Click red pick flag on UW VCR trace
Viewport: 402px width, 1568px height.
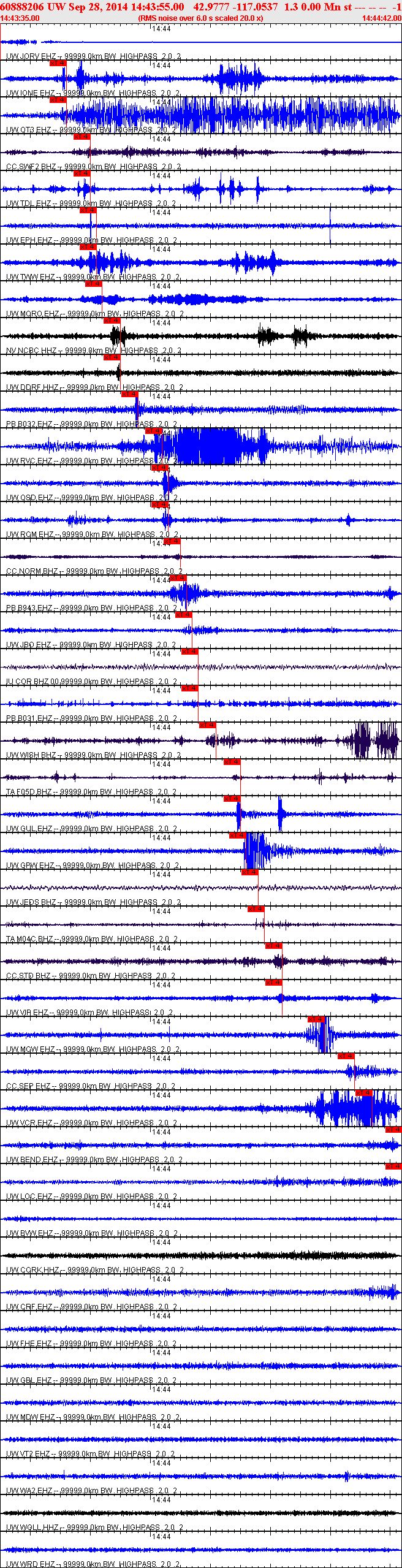pos(364,1092)
